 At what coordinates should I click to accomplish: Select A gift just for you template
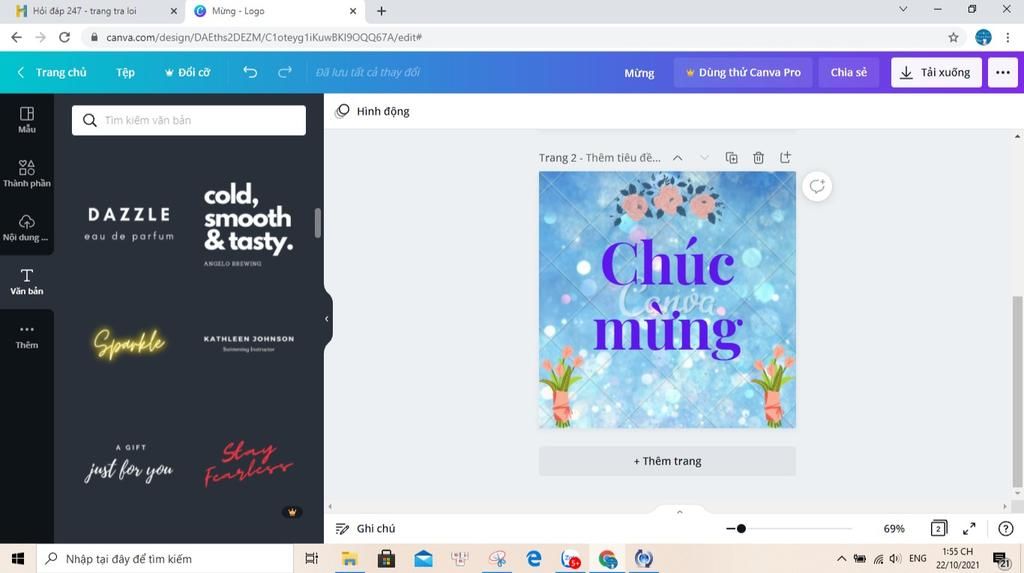click(x=129, y=463)
